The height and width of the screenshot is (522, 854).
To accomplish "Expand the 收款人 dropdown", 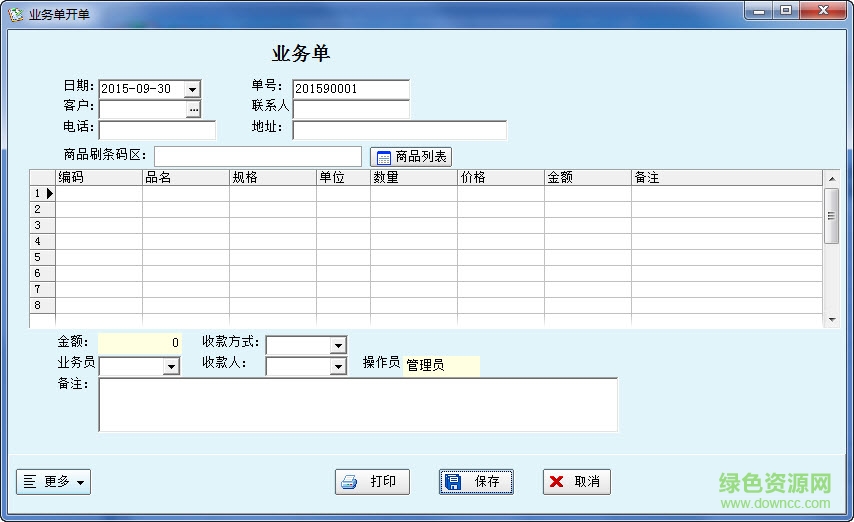I will coord(338,366).
